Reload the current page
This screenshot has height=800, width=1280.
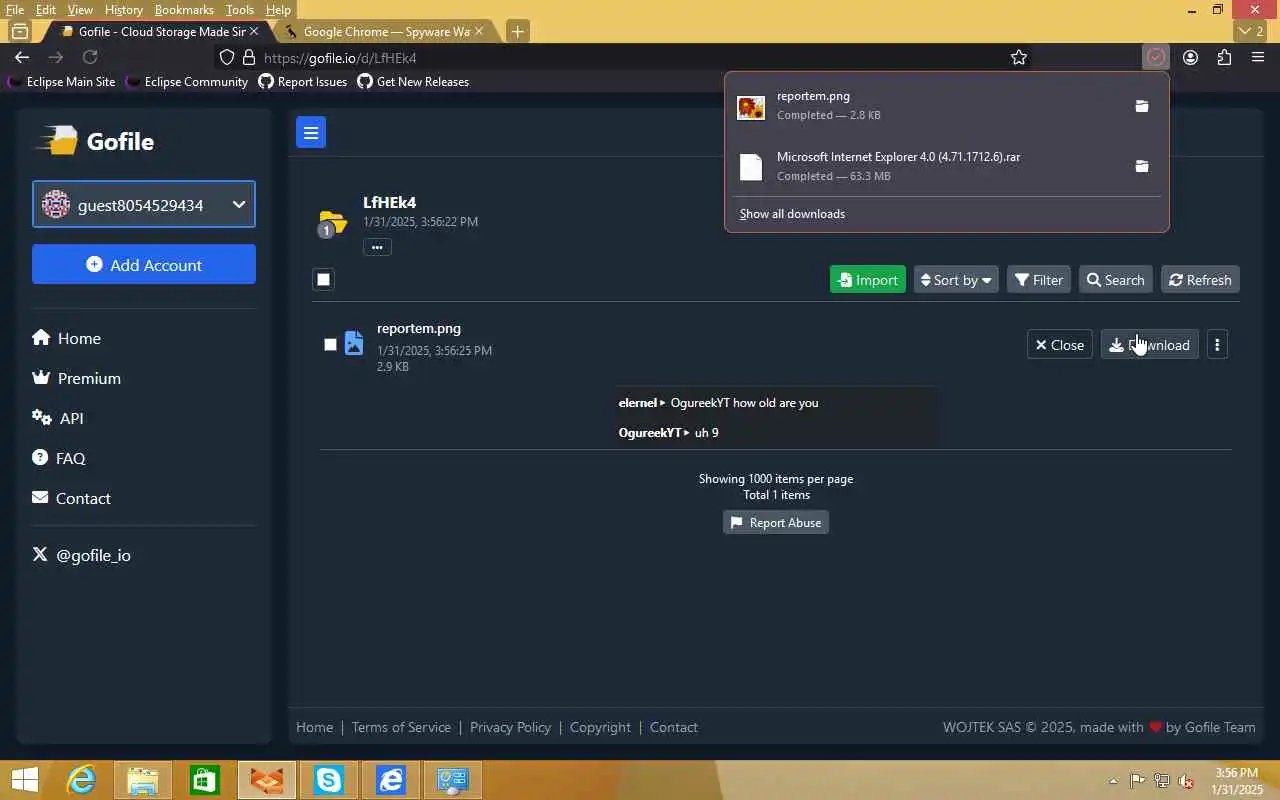90,58
